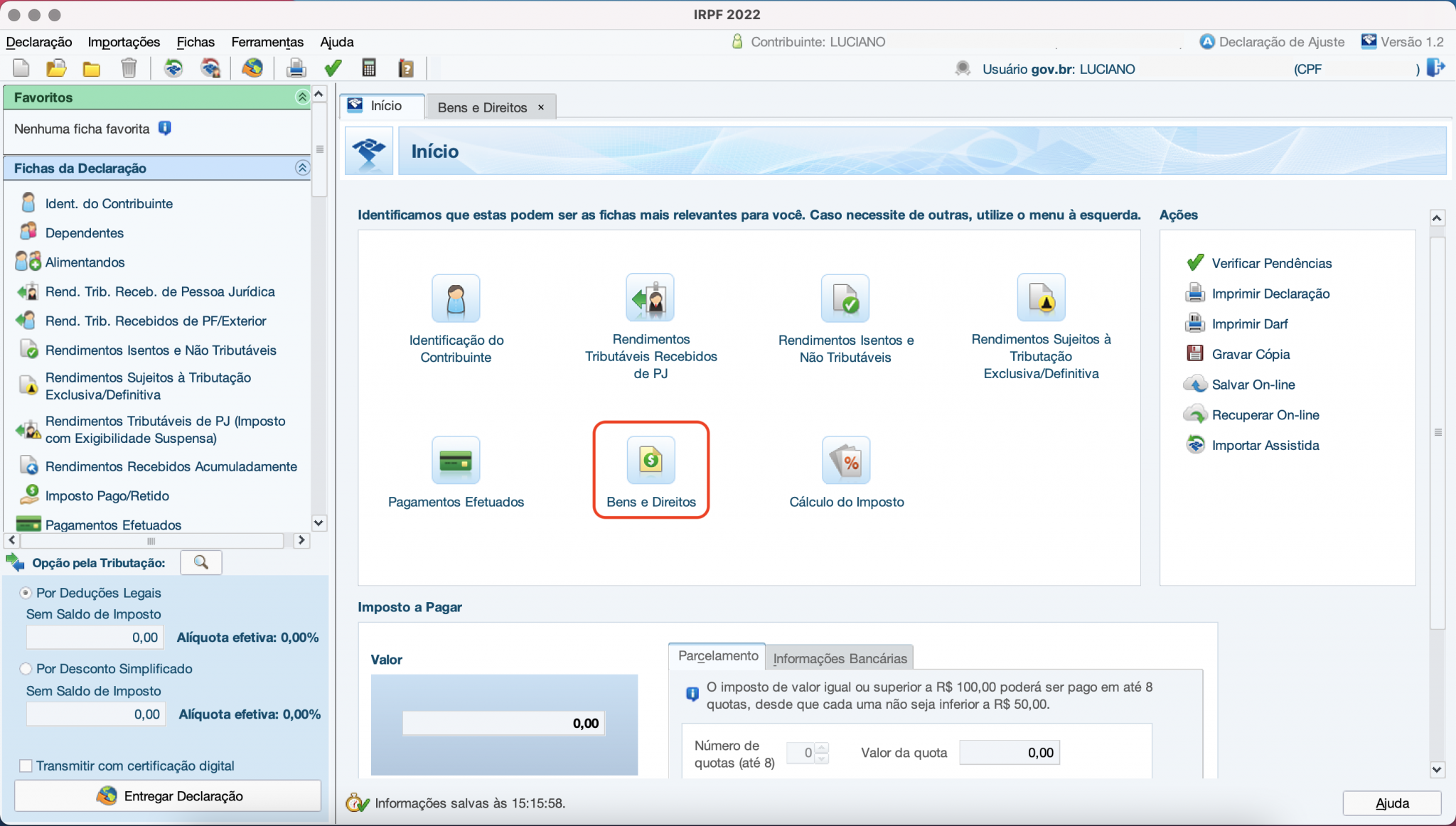Collapse Fichas da Declaração panel
The height and width of the screenshot is (826, 1456).
coord(302,168)
